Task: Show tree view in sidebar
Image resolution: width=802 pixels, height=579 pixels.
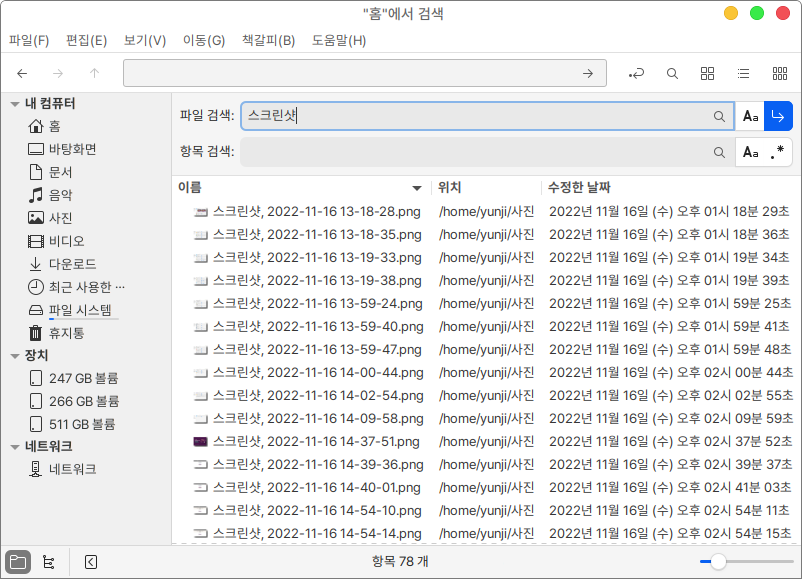Action: point(48,562)
